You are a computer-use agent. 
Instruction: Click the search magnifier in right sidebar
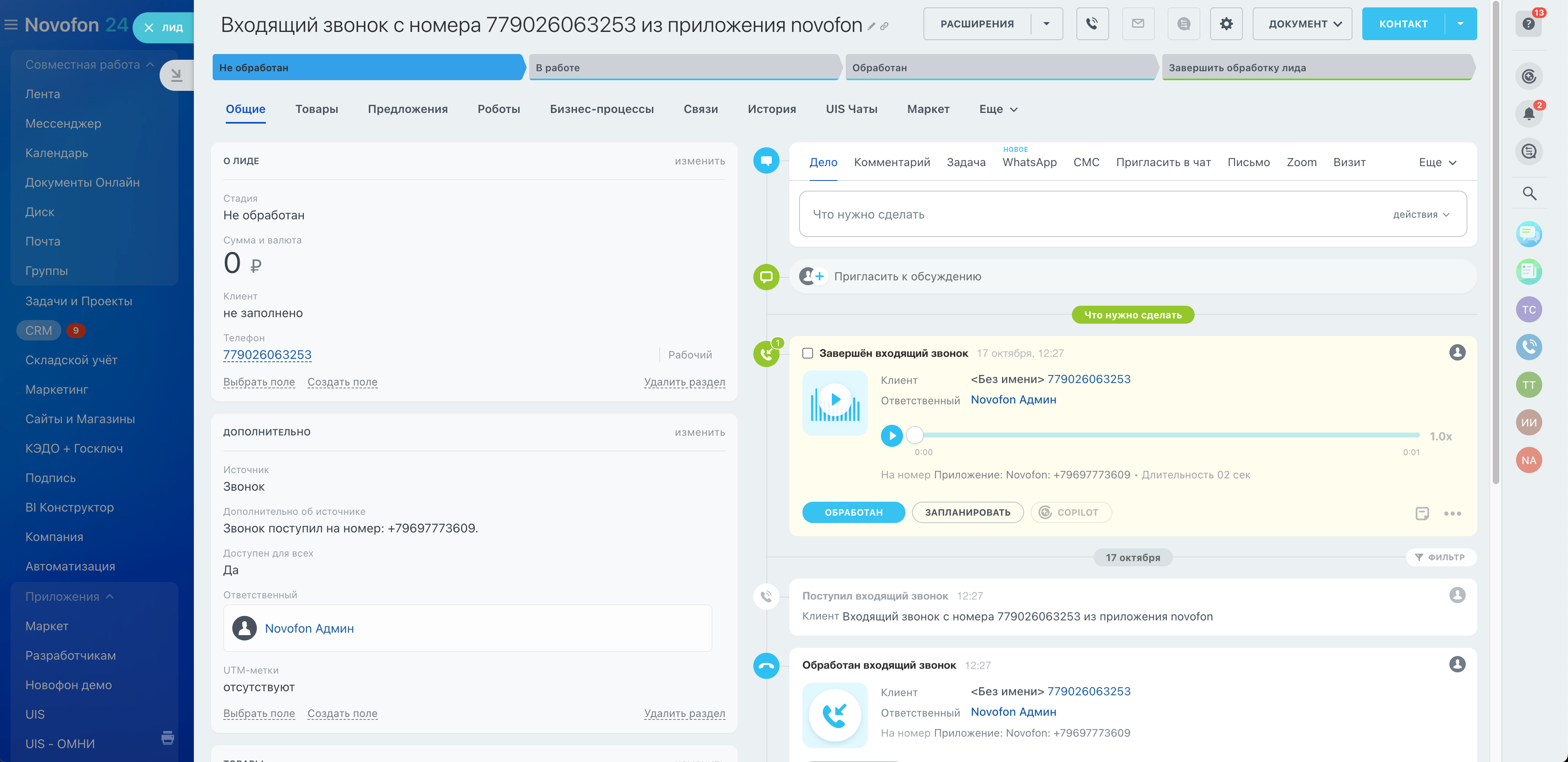tap(1529, 194)
